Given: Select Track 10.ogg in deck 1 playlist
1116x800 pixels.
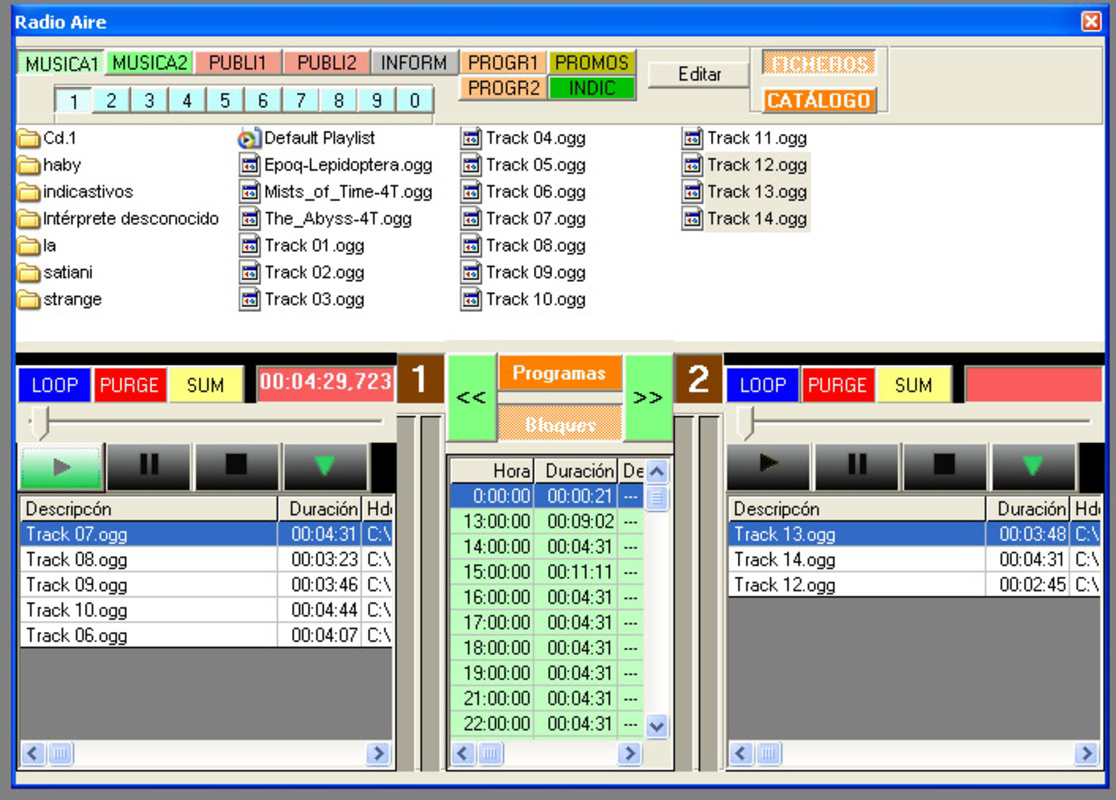Looking at the screenshot, I should click(x=205, y=611).
